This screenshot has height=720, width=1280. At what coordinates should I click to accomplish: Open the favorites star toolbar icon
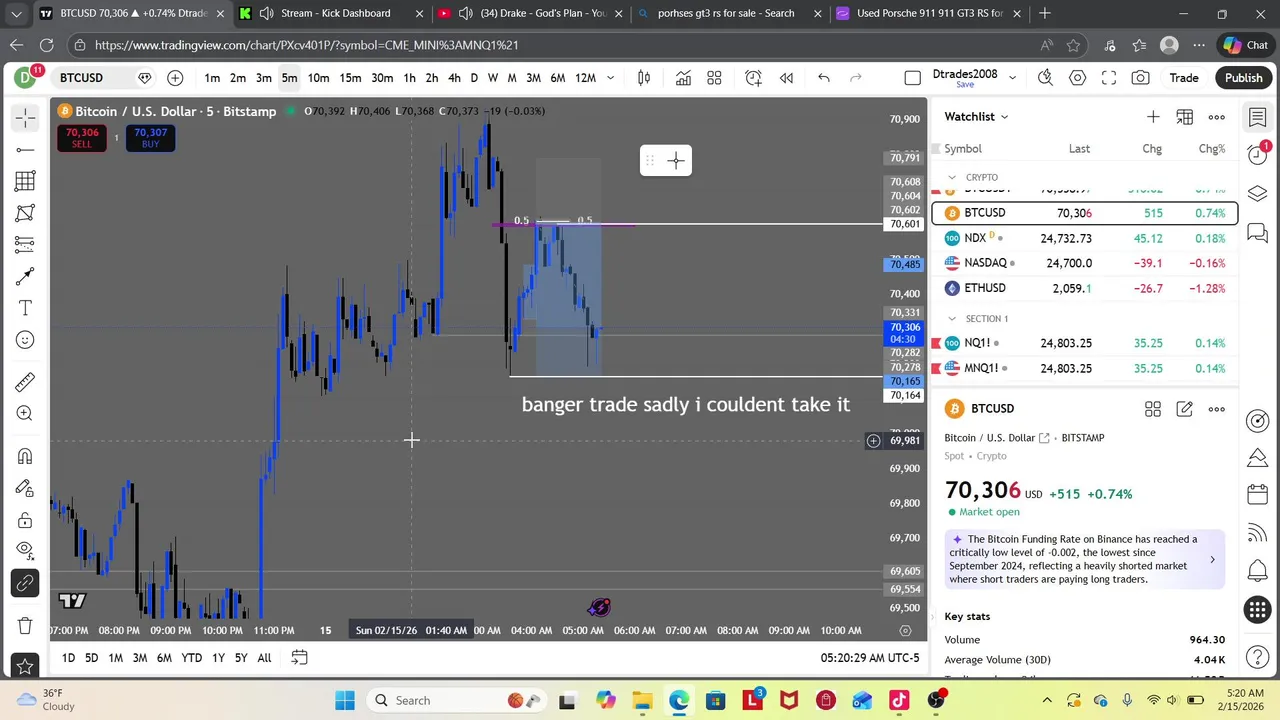point(25,666)
